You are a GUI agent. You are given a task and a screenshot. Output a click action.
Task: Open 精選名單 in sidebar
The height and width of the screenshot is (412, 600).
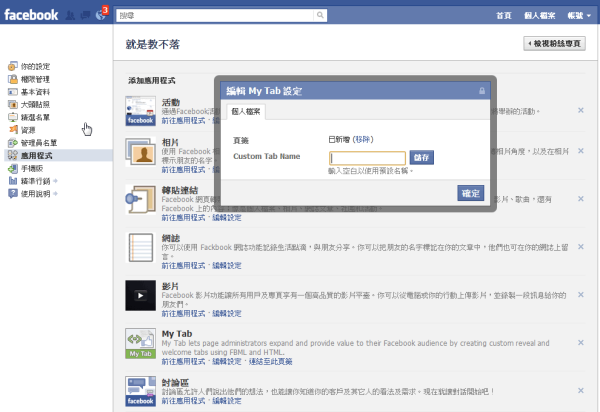tap(29, 117)
